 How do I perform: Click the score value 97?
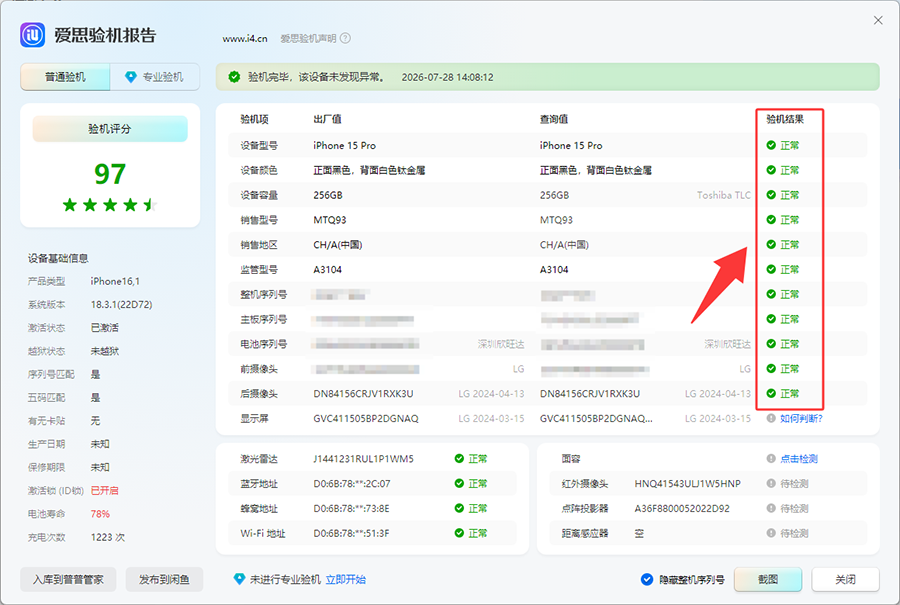point(110,173)
